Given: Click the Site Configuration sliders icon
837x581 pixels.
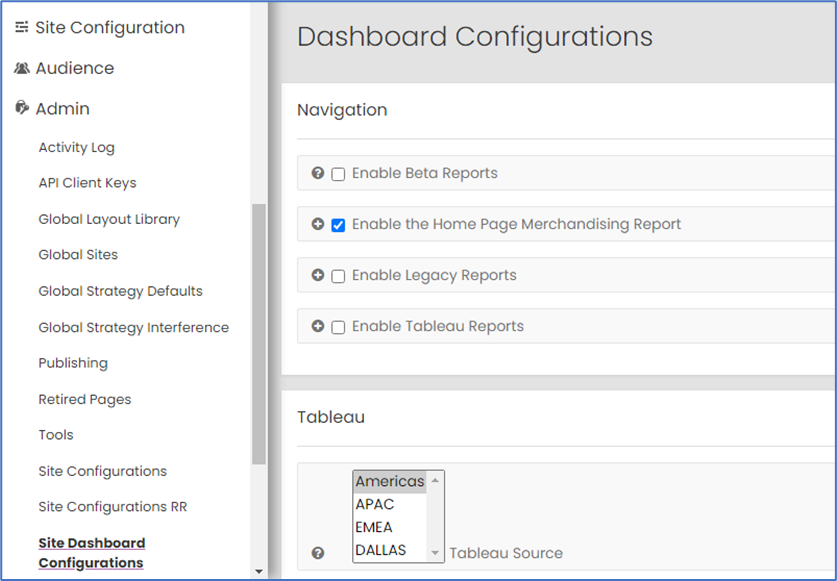Looking at the screenshot, I should pos(21,28).
